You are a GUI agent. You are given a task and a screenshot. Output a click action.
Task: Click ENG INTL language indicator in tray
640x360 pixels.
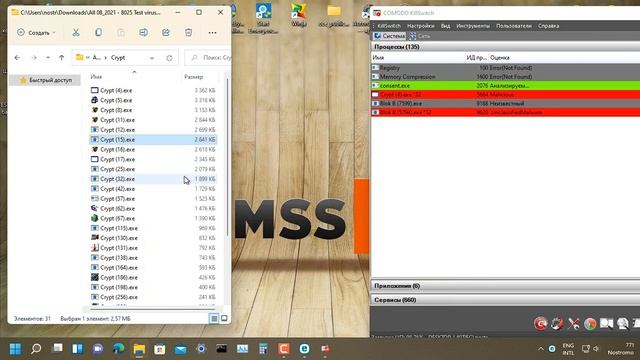click(x=568, y=349)
